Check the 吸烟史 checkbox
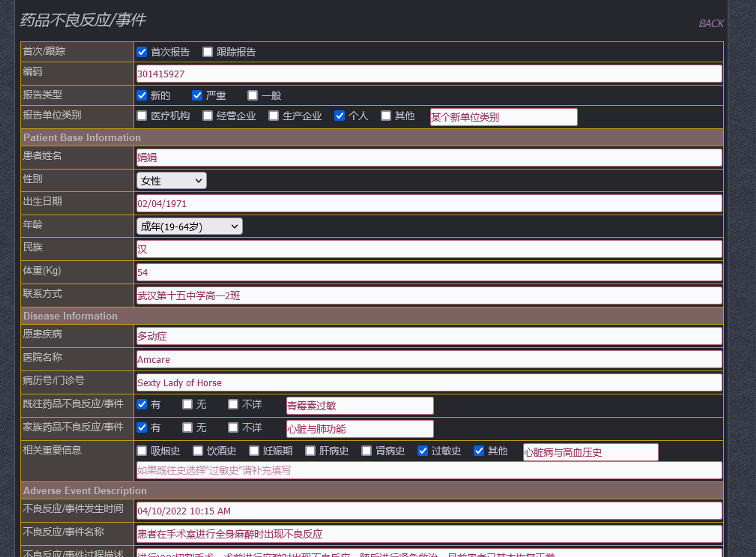 pyautogui.click(x=142, y=451)
